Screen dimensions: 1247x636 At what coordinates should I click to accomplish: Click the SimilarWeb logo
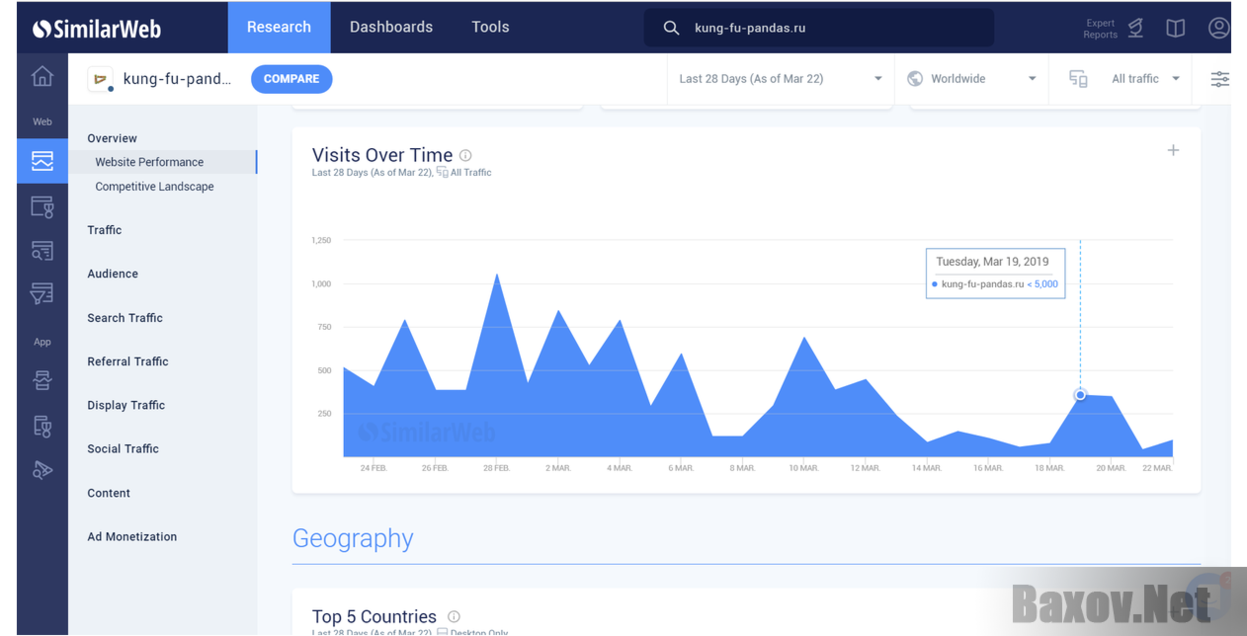pyautogui.click(x=97, y=28)
